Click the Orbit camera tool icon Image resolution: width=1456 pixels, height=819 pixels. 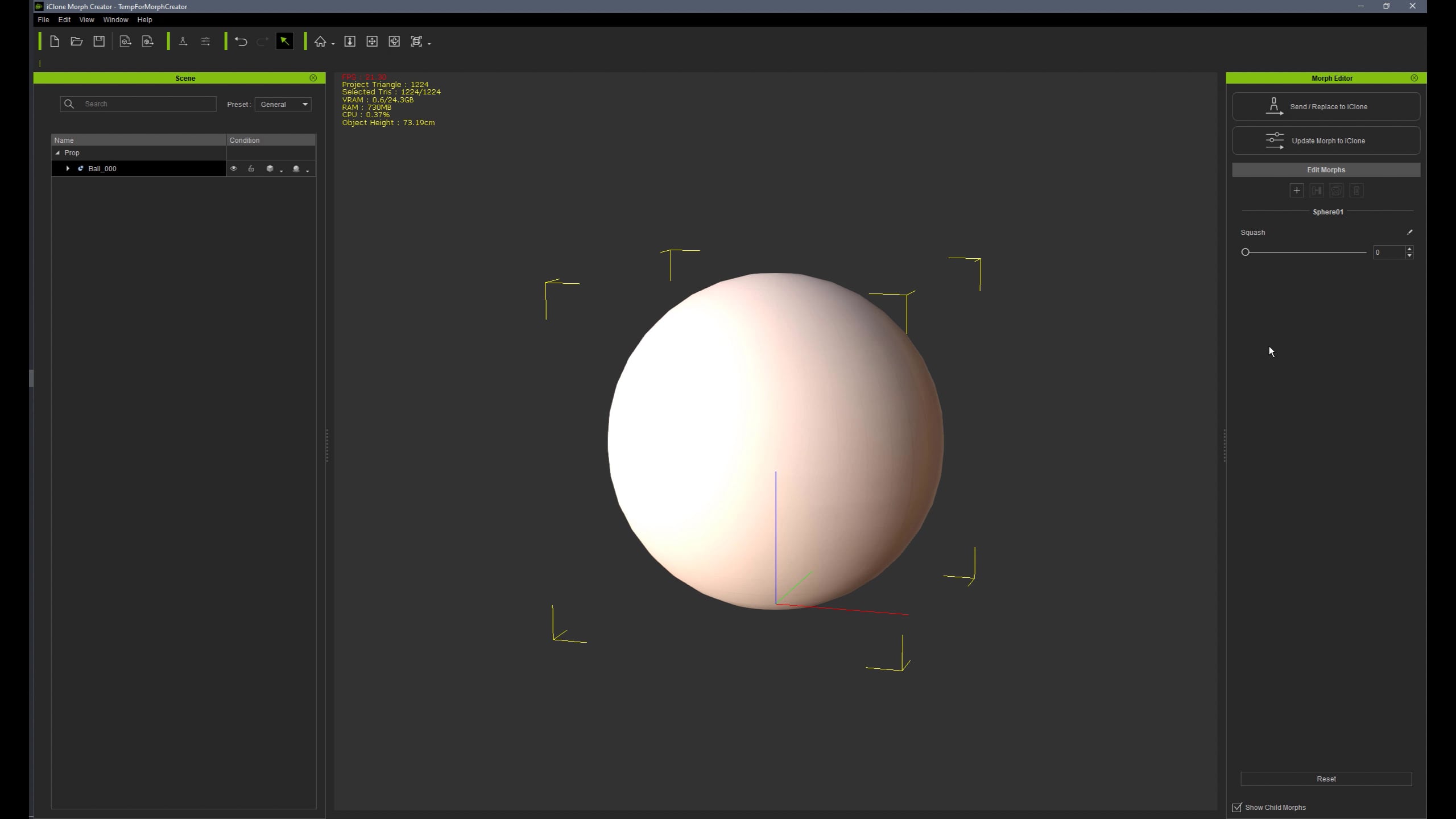pos(394,42)
